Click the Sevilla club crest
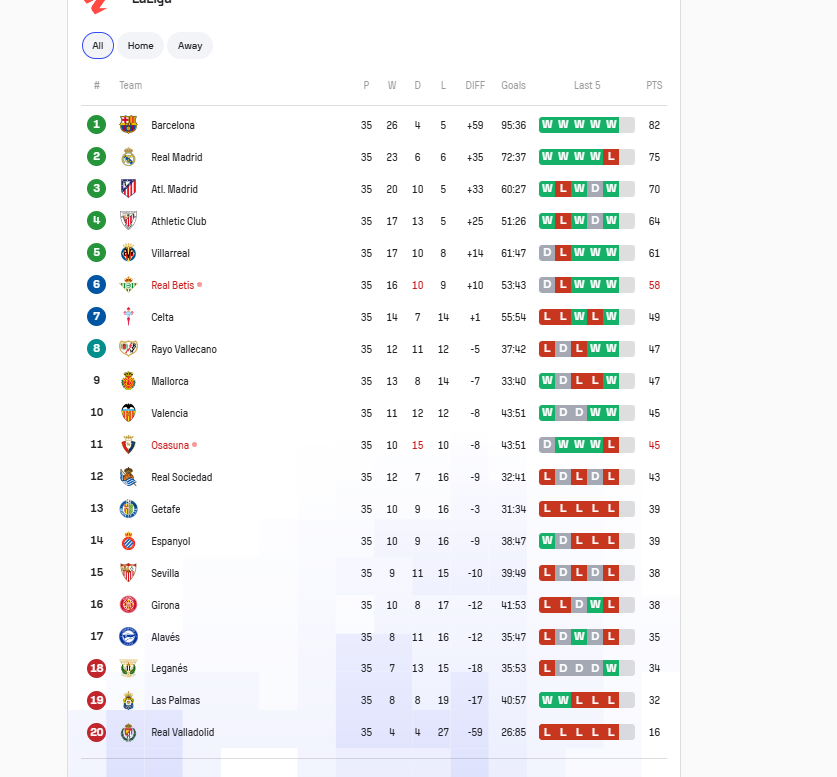 tap(128, 573)
